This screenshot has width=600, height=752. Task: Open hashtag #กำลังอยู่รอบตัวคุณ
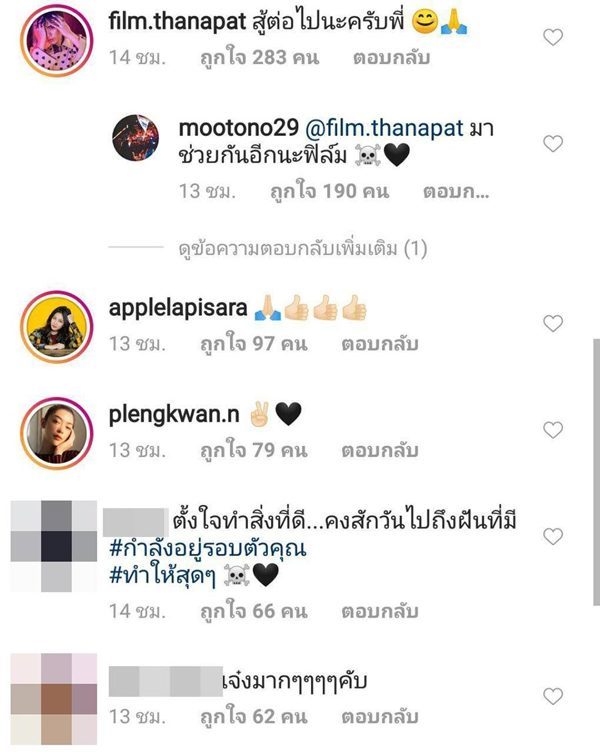[x=208, y=549]
